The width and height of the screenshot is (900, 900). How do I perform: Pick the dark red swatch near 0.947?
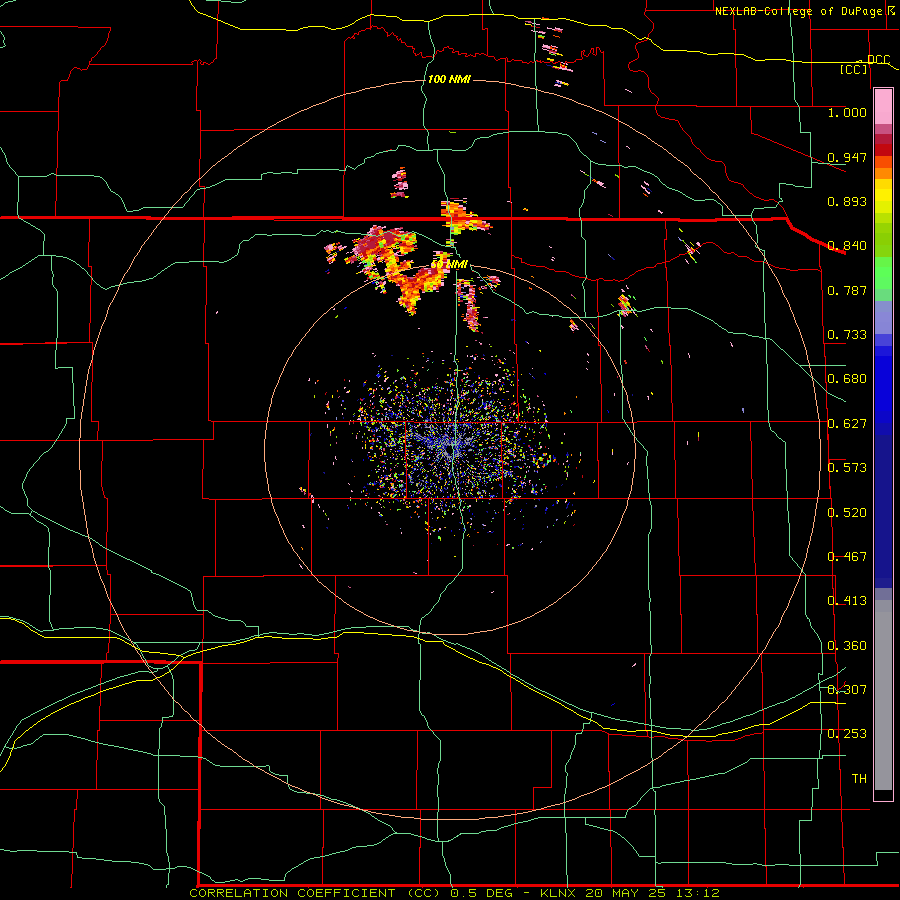click(883, 150)
